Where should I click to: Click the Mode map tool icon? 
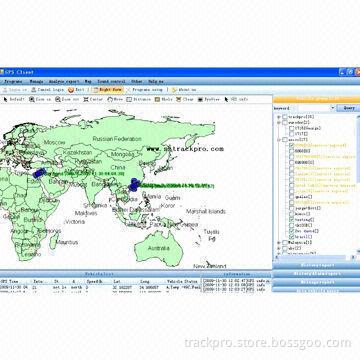point(157,99)
